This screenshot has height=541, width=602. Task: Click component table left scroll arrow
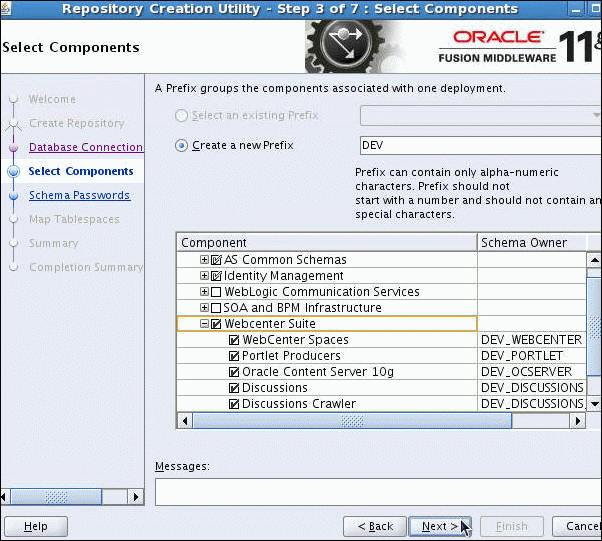tap(185, 421)
